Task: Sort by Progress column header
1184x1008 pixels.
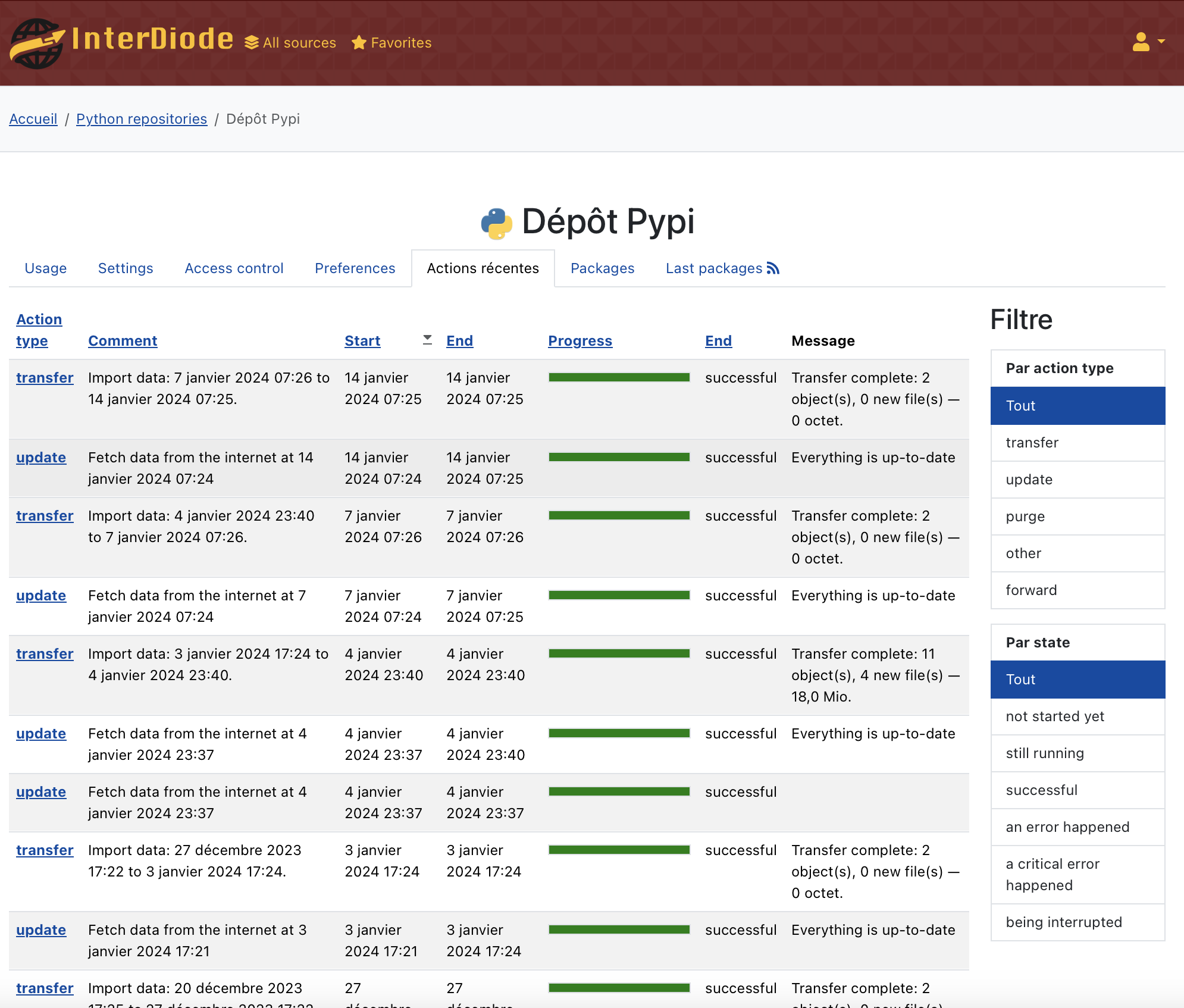Action: 580,341
